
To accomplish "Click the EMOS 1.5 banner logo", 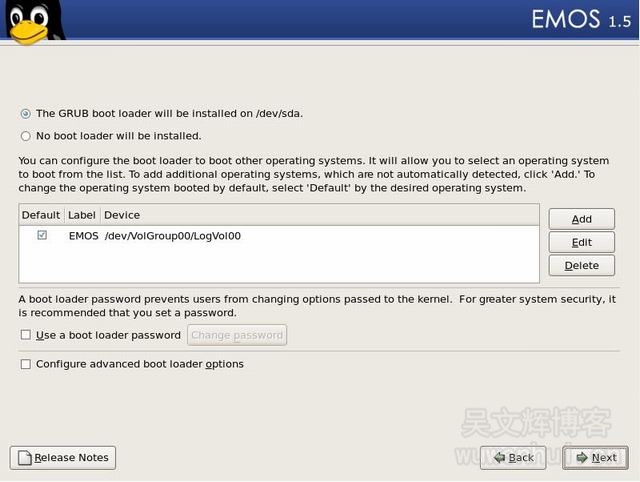I will point(581,20).
